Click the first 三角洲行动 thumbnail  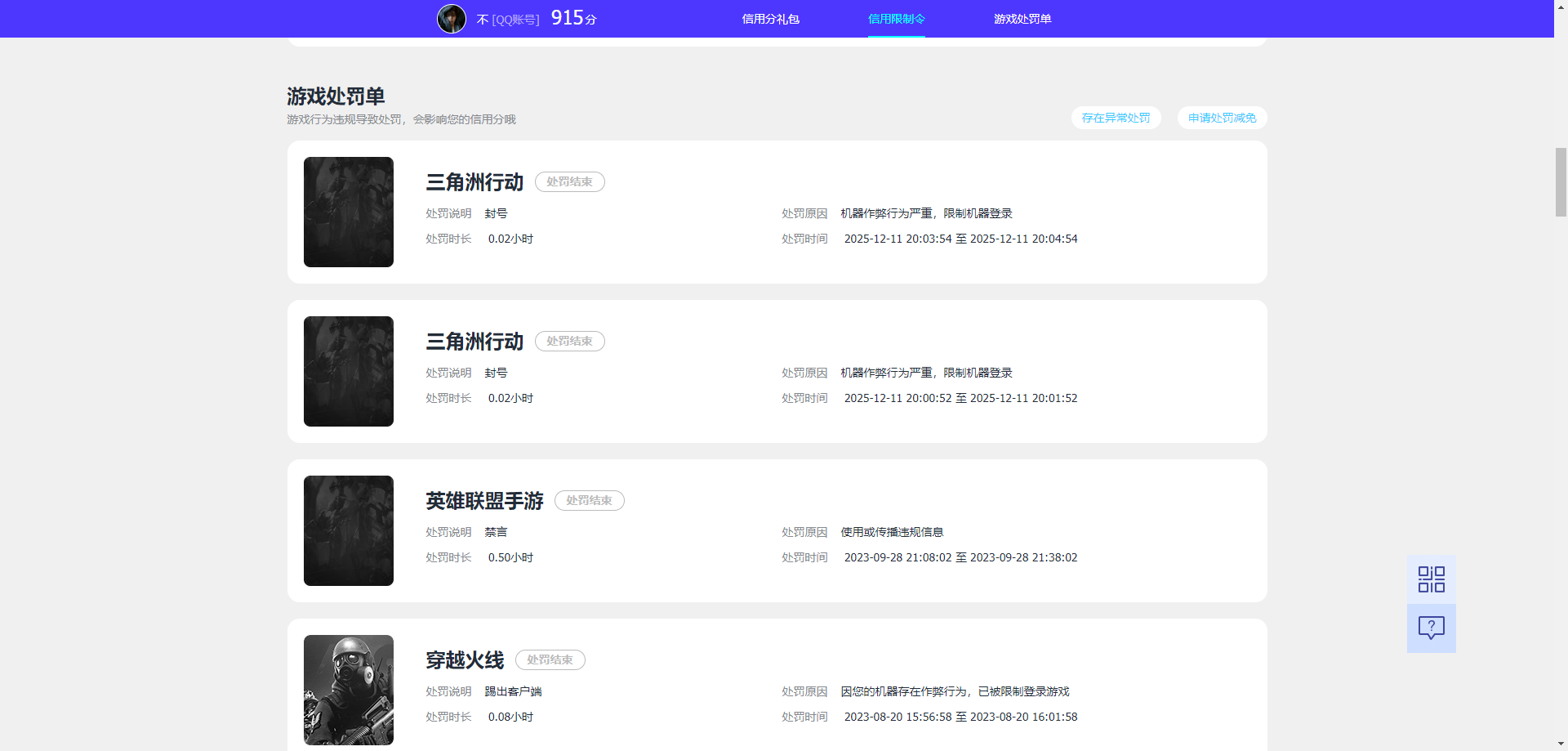(x=348, y=212)
